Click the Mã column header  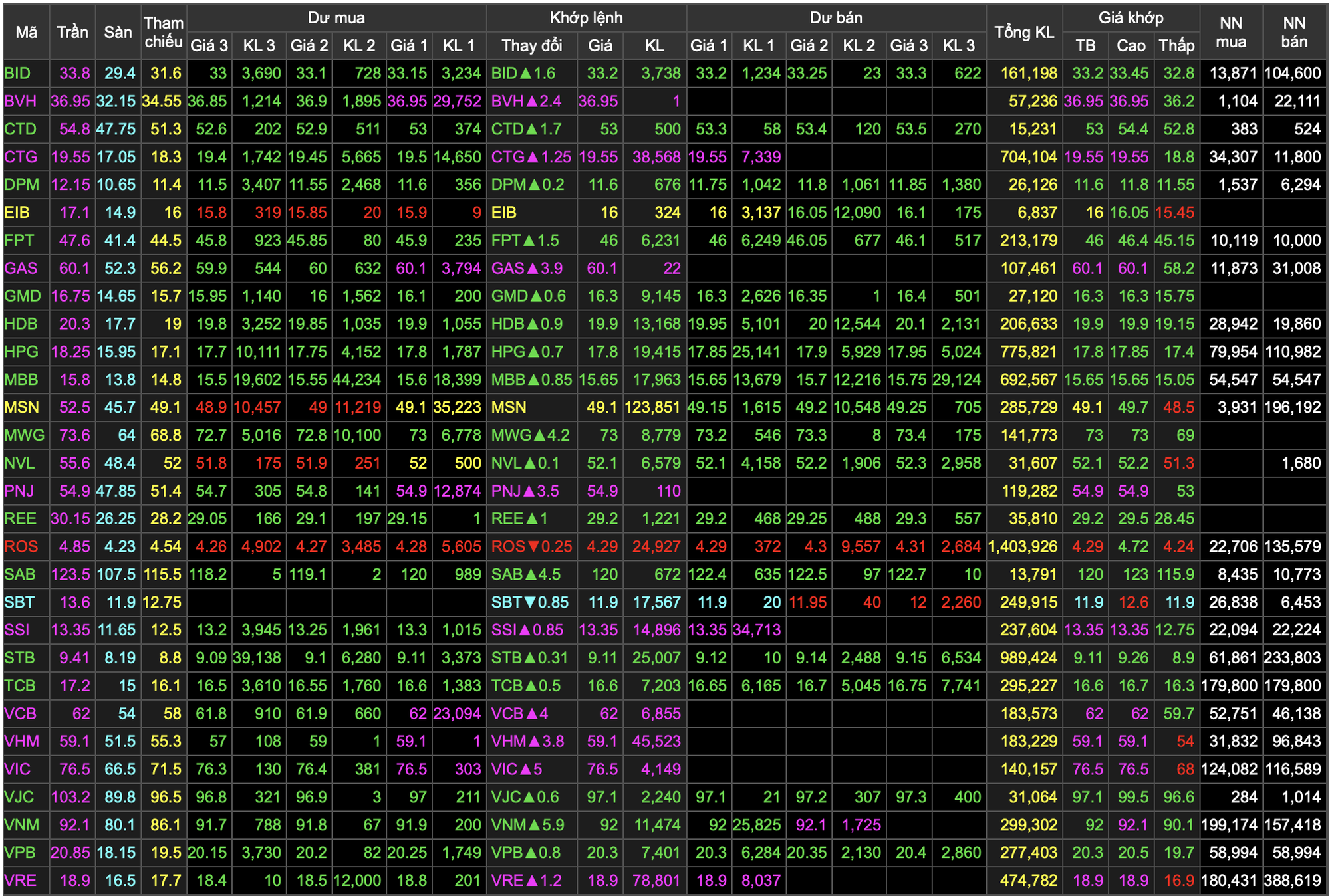click(26, 32)
